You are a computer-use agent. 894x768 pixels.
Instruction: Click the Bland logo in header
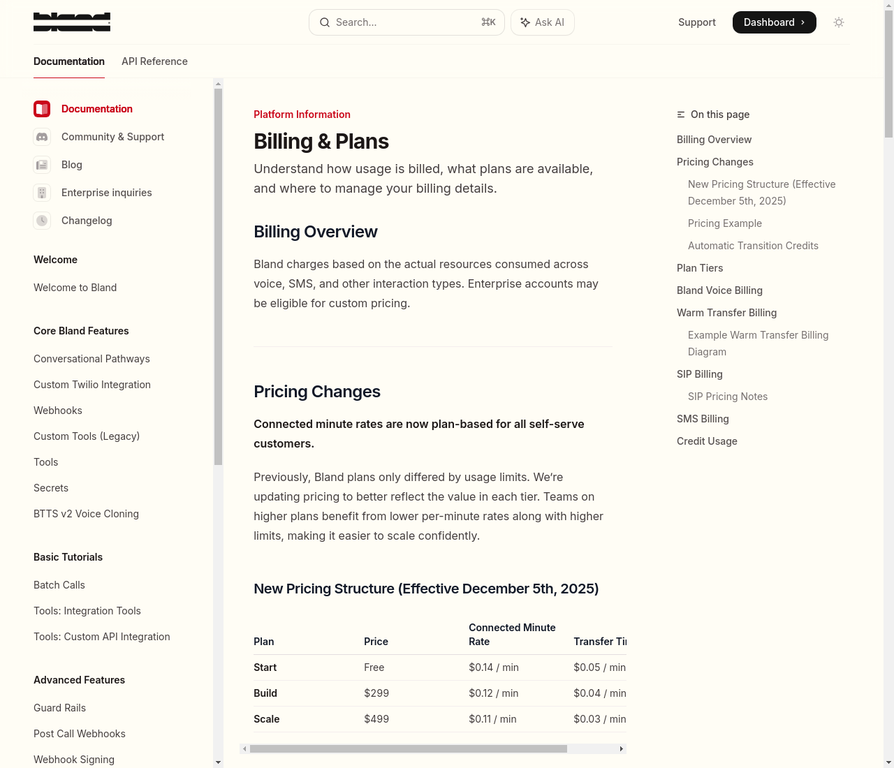click(72, 22)
